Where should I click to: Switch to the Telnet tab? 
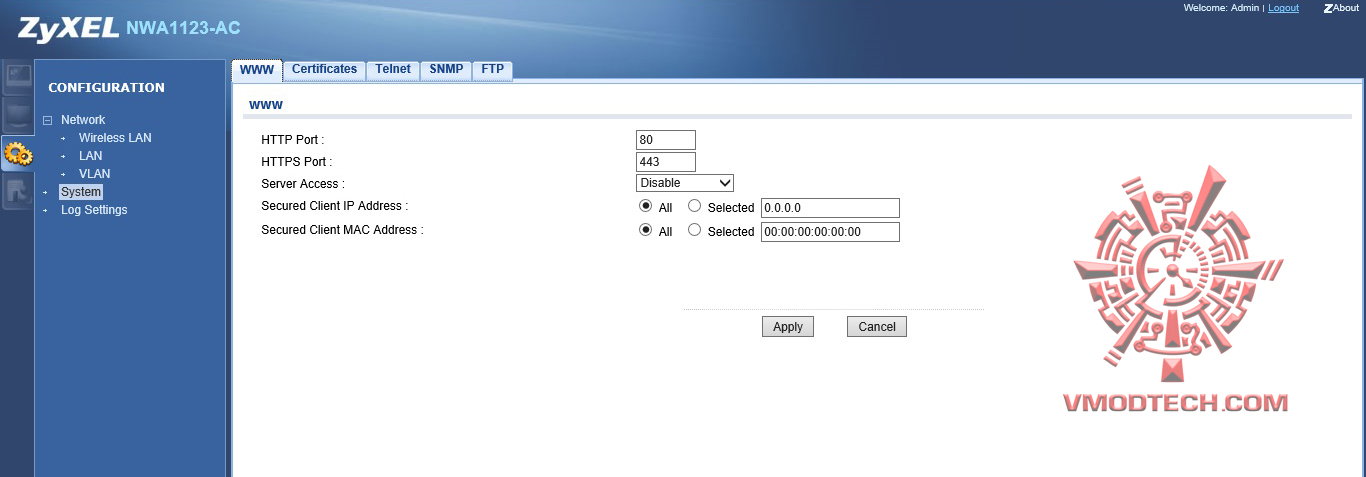point(393,70)
